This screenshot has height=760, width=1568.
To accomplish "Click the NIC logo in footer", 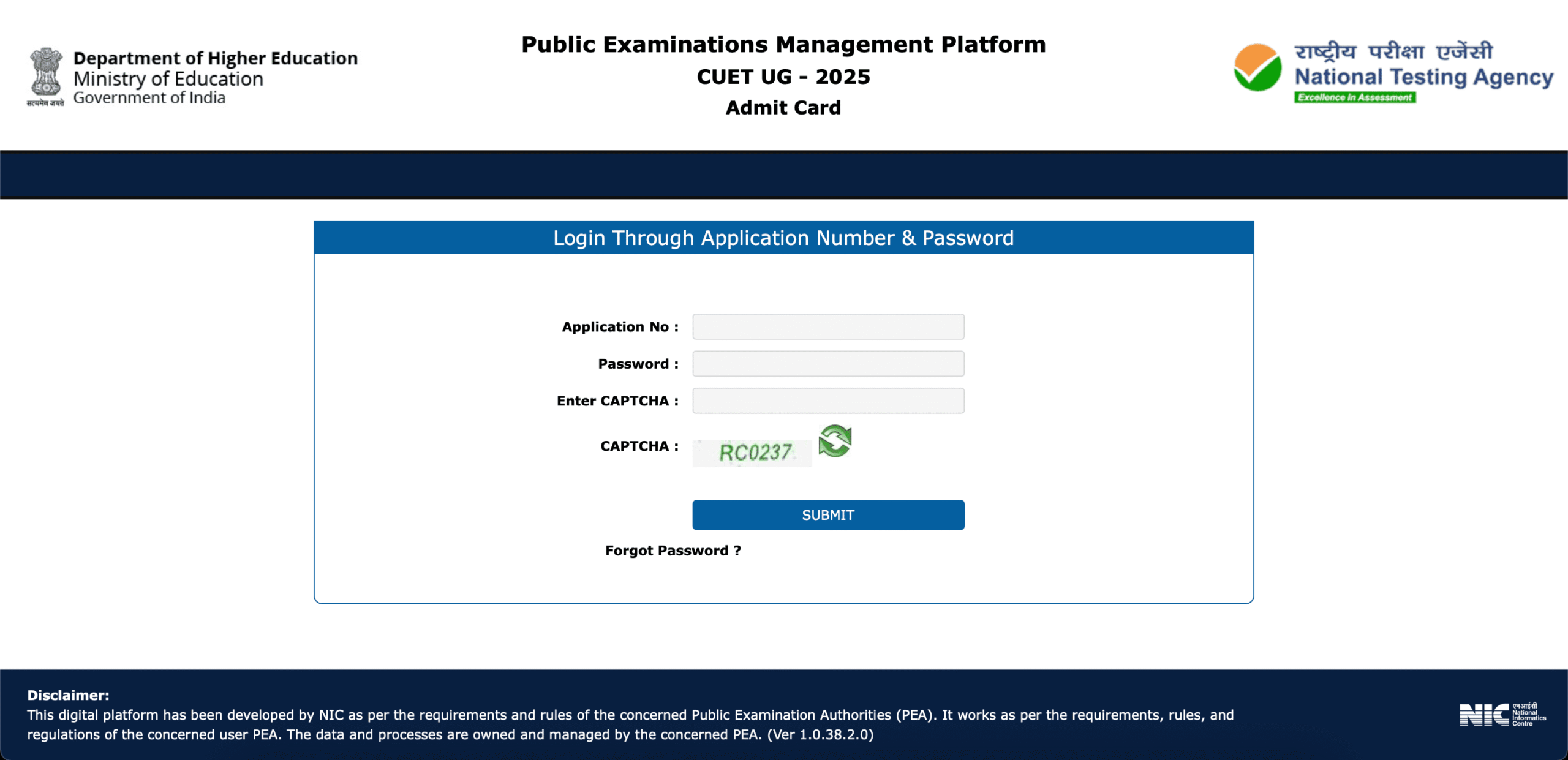I will click(x=1502, y=714).
